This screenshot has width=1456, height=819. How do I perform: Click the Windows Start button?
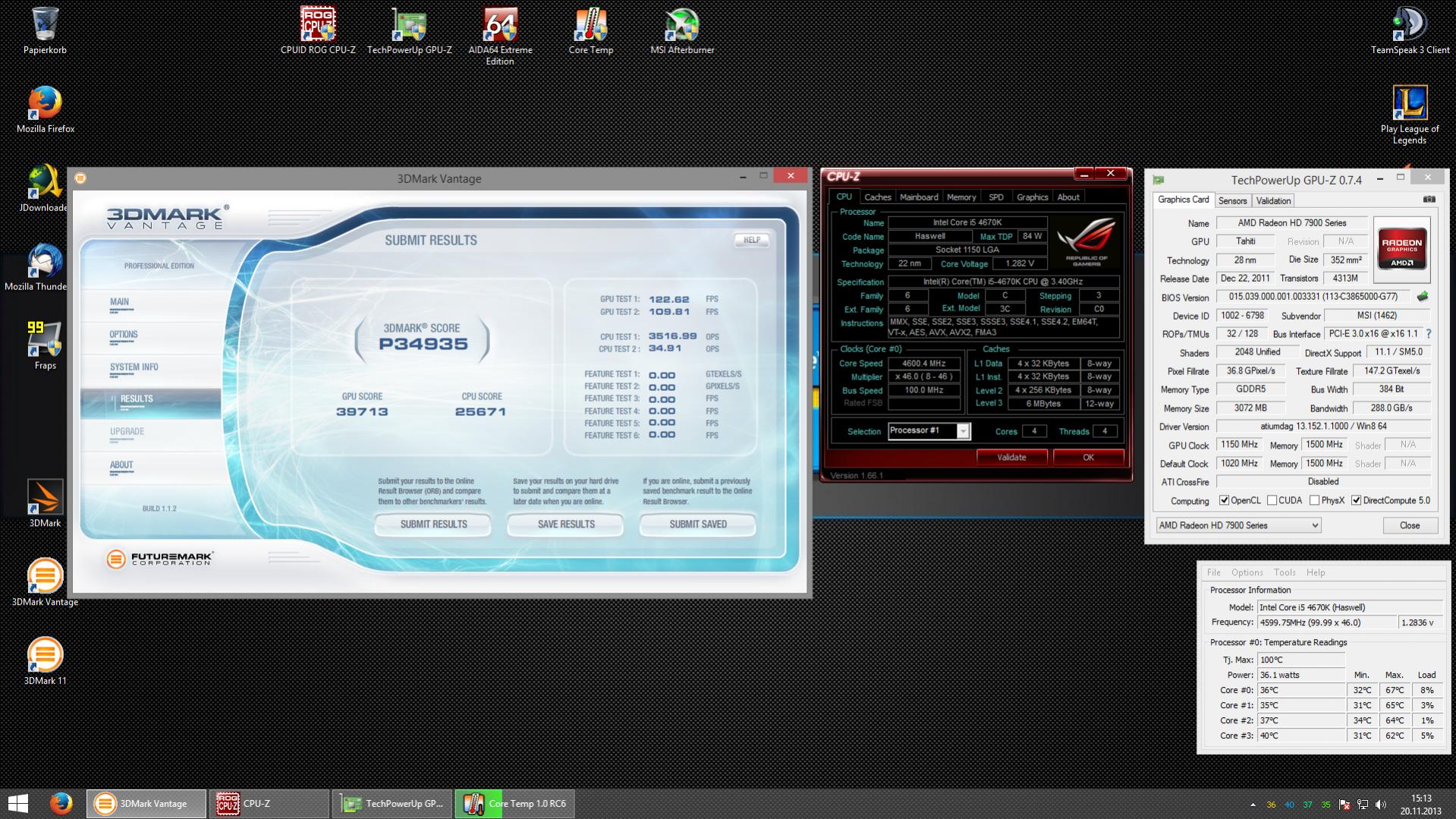17,803
